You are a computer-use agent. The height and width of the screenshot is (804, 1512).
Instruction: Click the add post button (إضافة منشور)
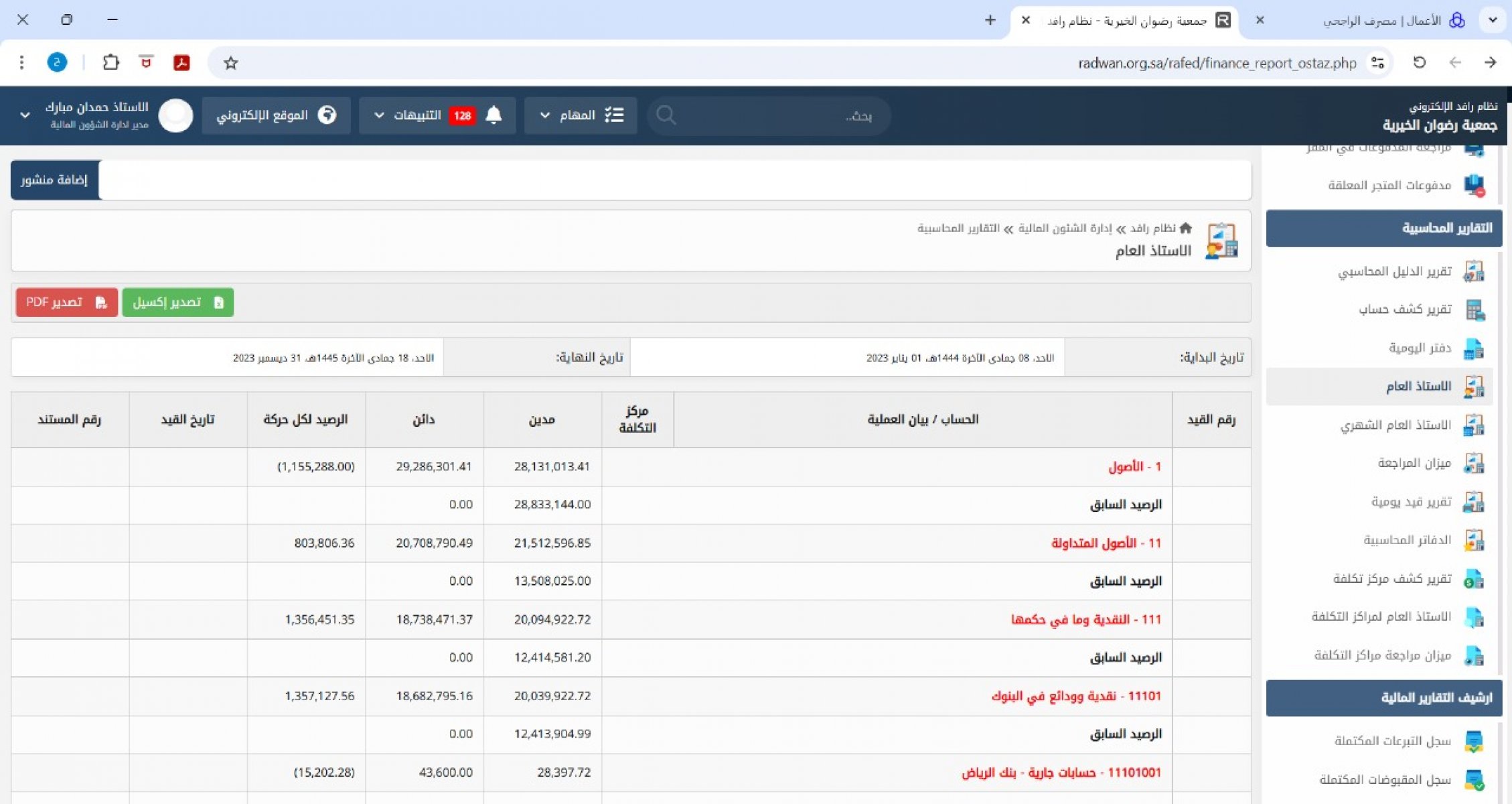click(x=54, y=180)
